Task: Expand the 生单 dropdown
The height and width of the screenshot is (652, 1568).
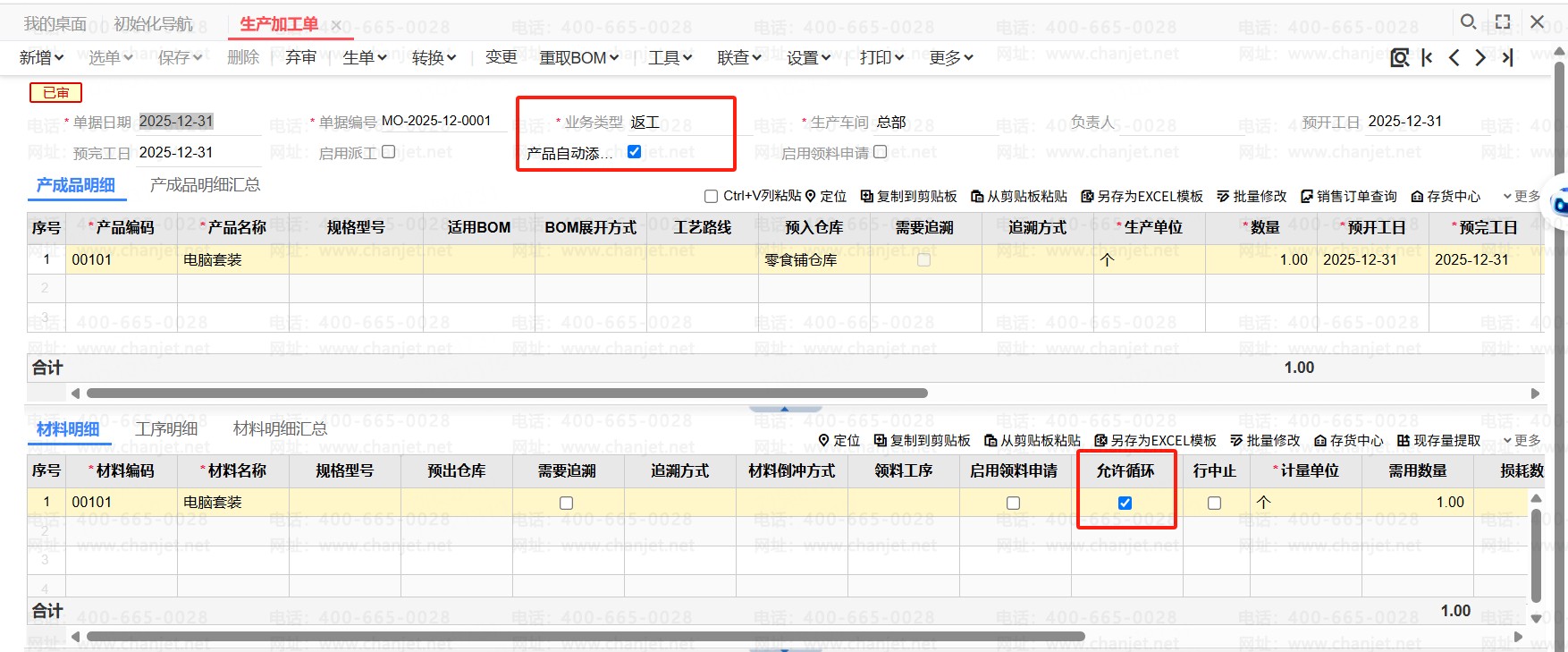Action: (365, 58)
